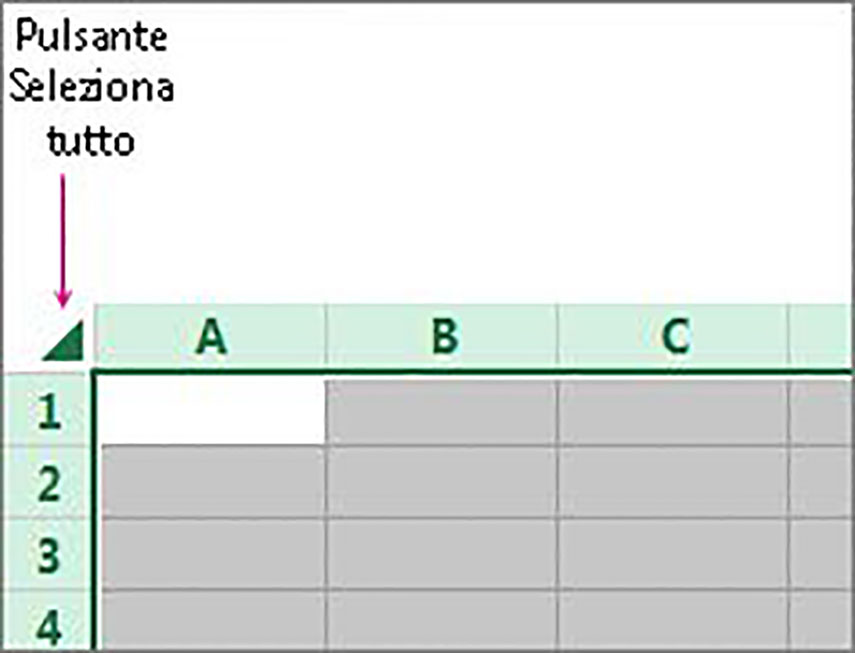This screenshot has height=653, width=855.
Task: Select row 1 header
Action: coord(46,411)
